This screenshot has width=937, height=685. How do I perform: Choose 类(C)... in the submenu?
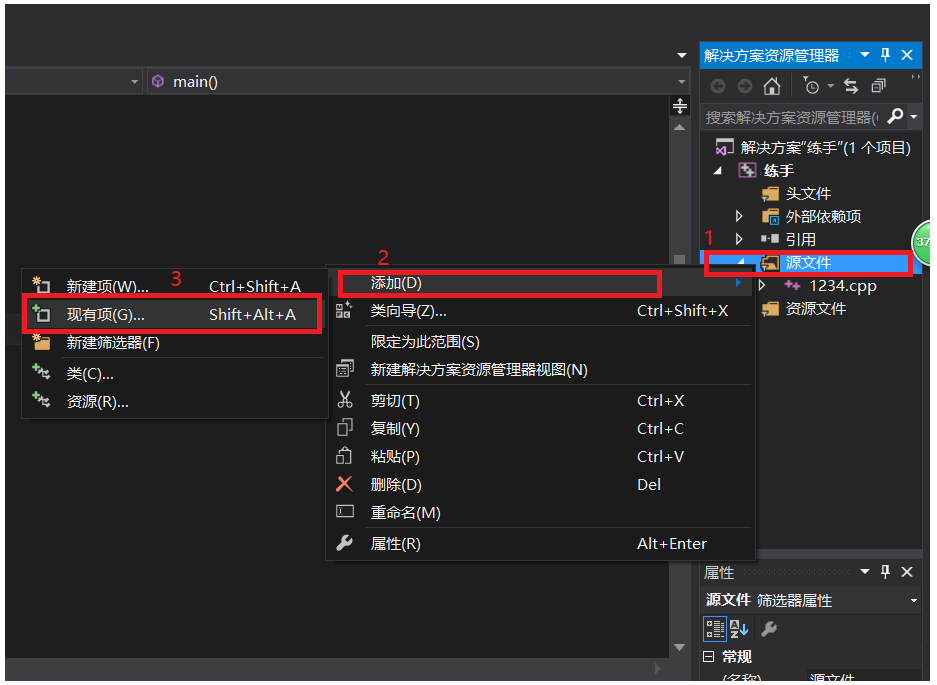point(175,374)
